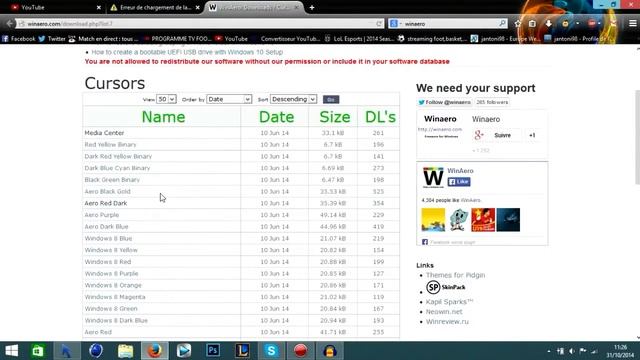This screenshot has width=640, height=360.
Task: Sort by the Name column header
Action: [163, 117]
